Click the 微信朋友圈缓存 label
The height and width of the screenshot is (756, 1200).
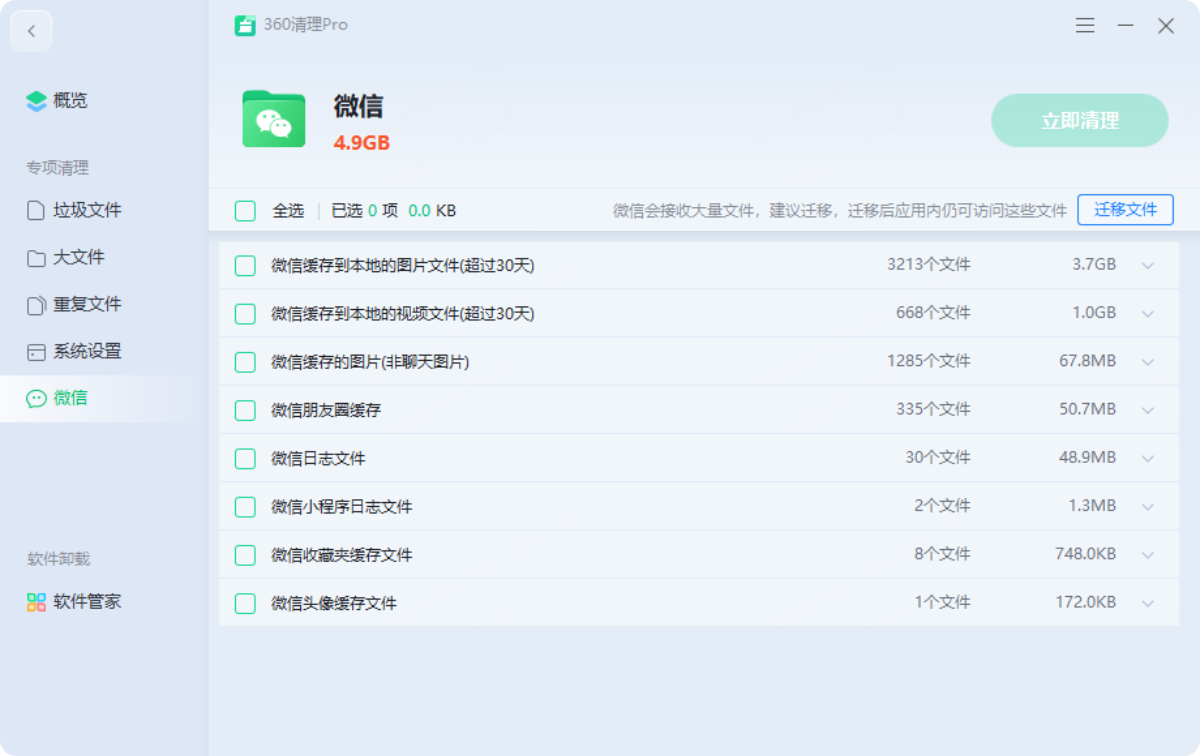326,410
